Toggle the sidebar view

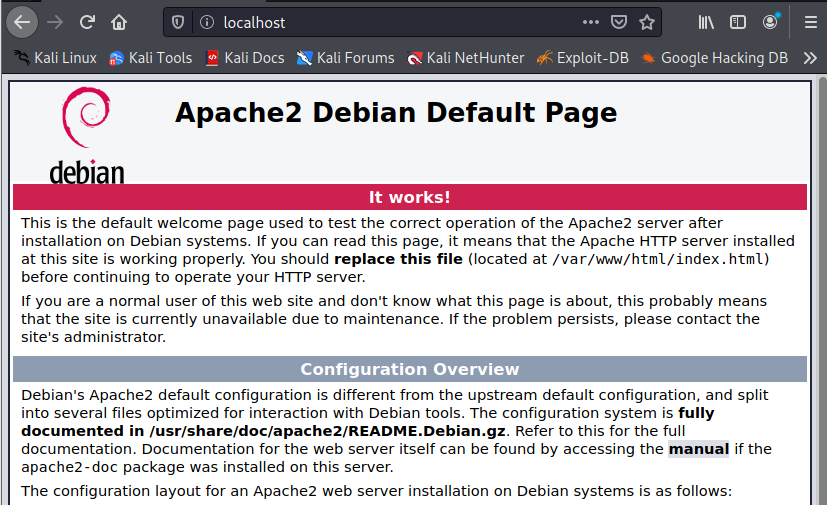(737, 22)
